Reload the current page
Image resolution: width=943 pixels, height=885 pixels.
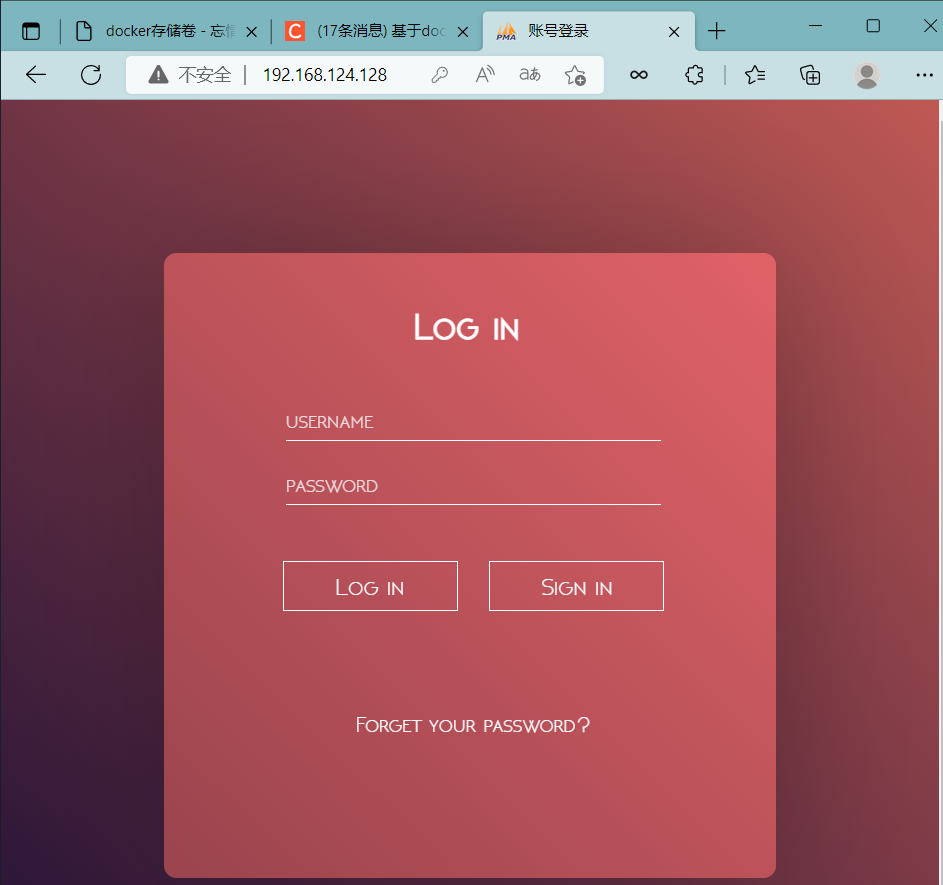point(91,75)
